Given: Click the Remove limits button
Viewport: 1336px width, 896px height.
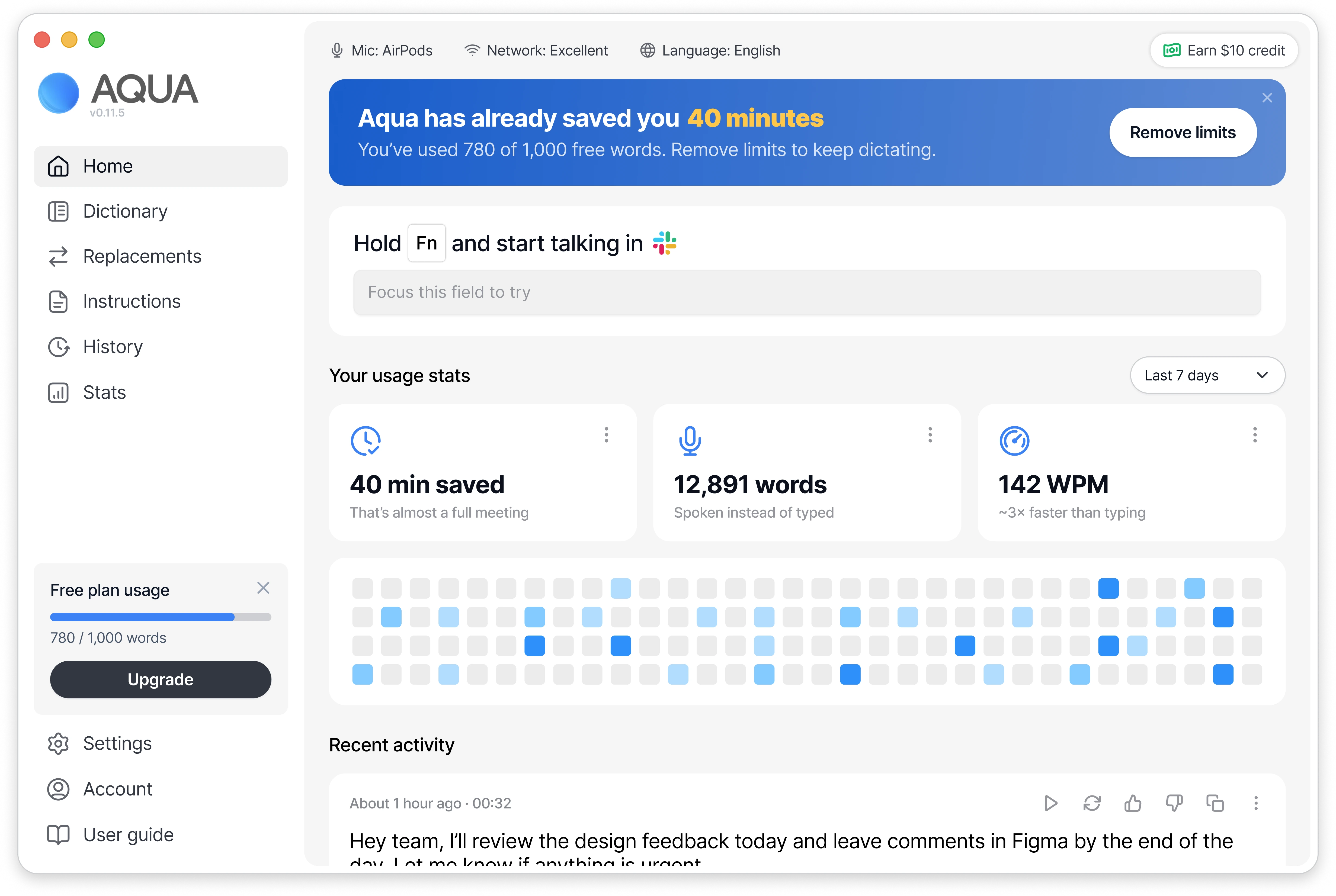Looking at the screenshot, I should pos(1183,133).
